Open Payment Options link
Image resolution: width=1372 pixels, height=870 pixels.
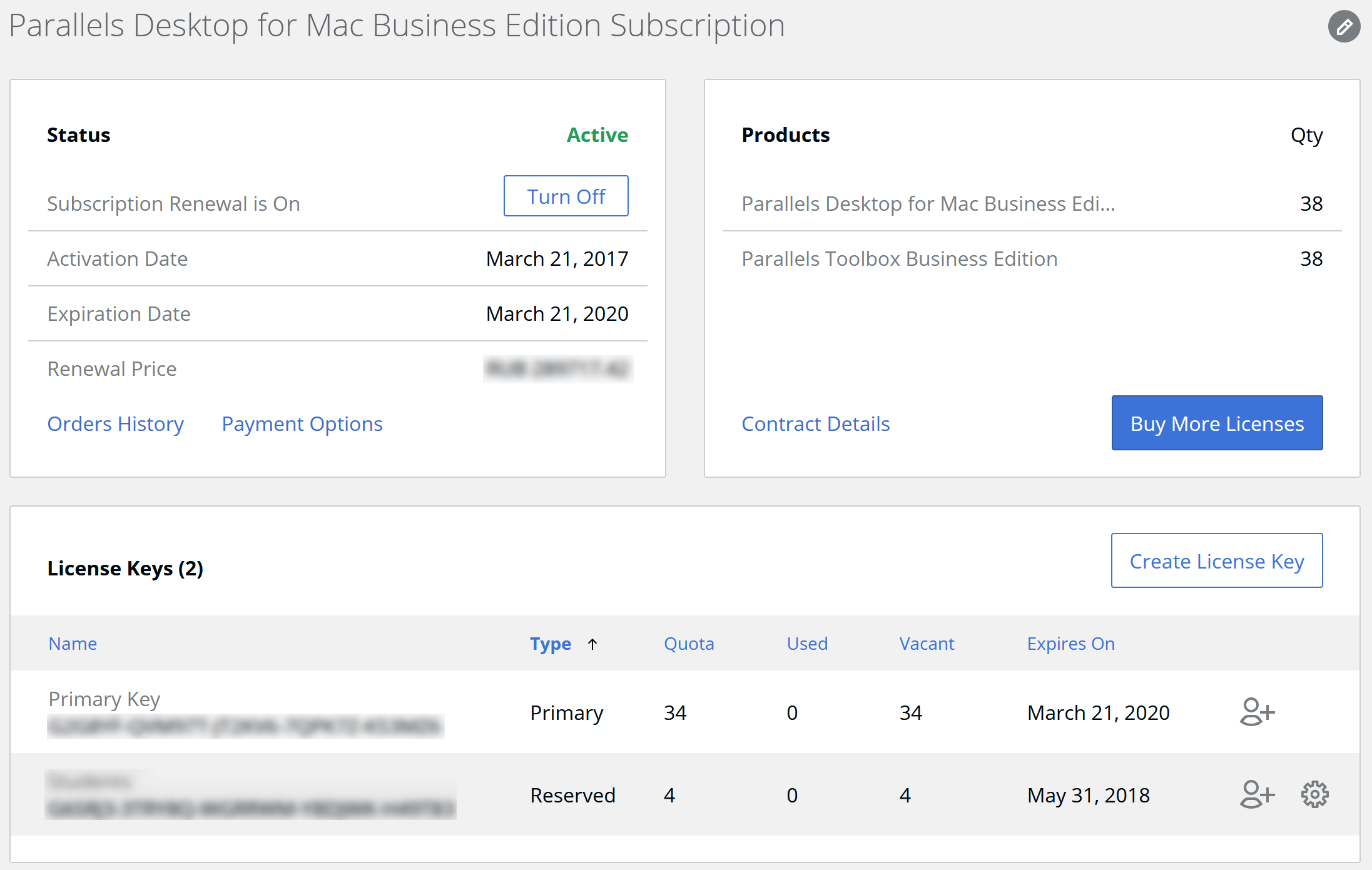[302, 424]
